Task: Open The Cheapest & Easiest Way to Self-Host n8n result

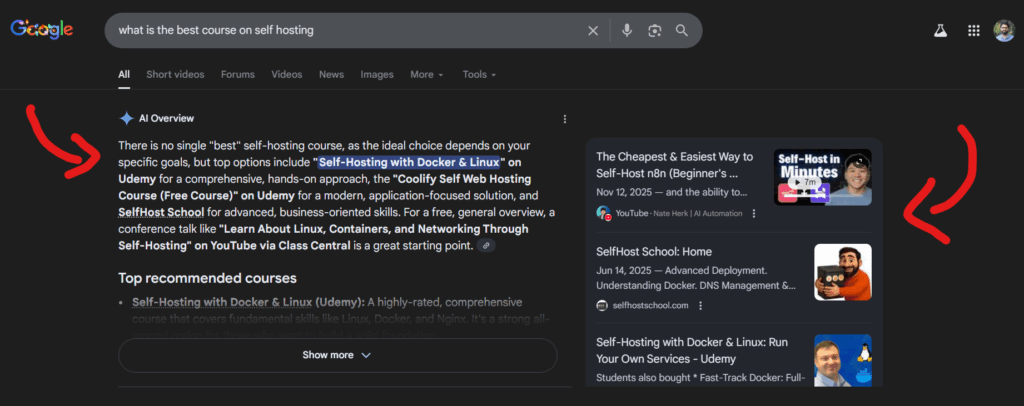Action: click(x=675, y=165)
